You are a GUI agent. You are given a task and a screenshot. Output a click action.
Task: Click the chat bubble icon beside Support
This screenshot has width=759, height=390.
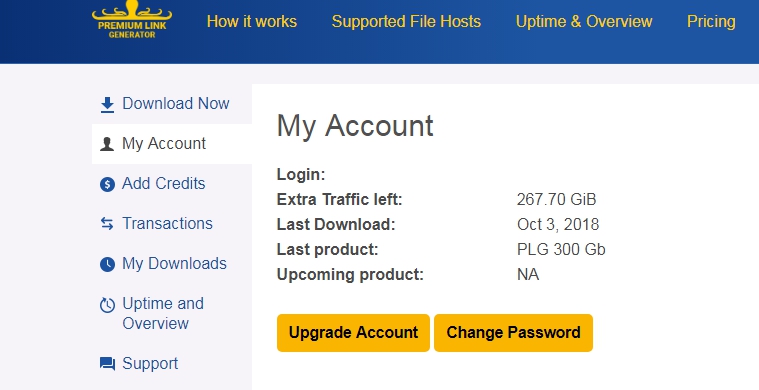[107, 364]
